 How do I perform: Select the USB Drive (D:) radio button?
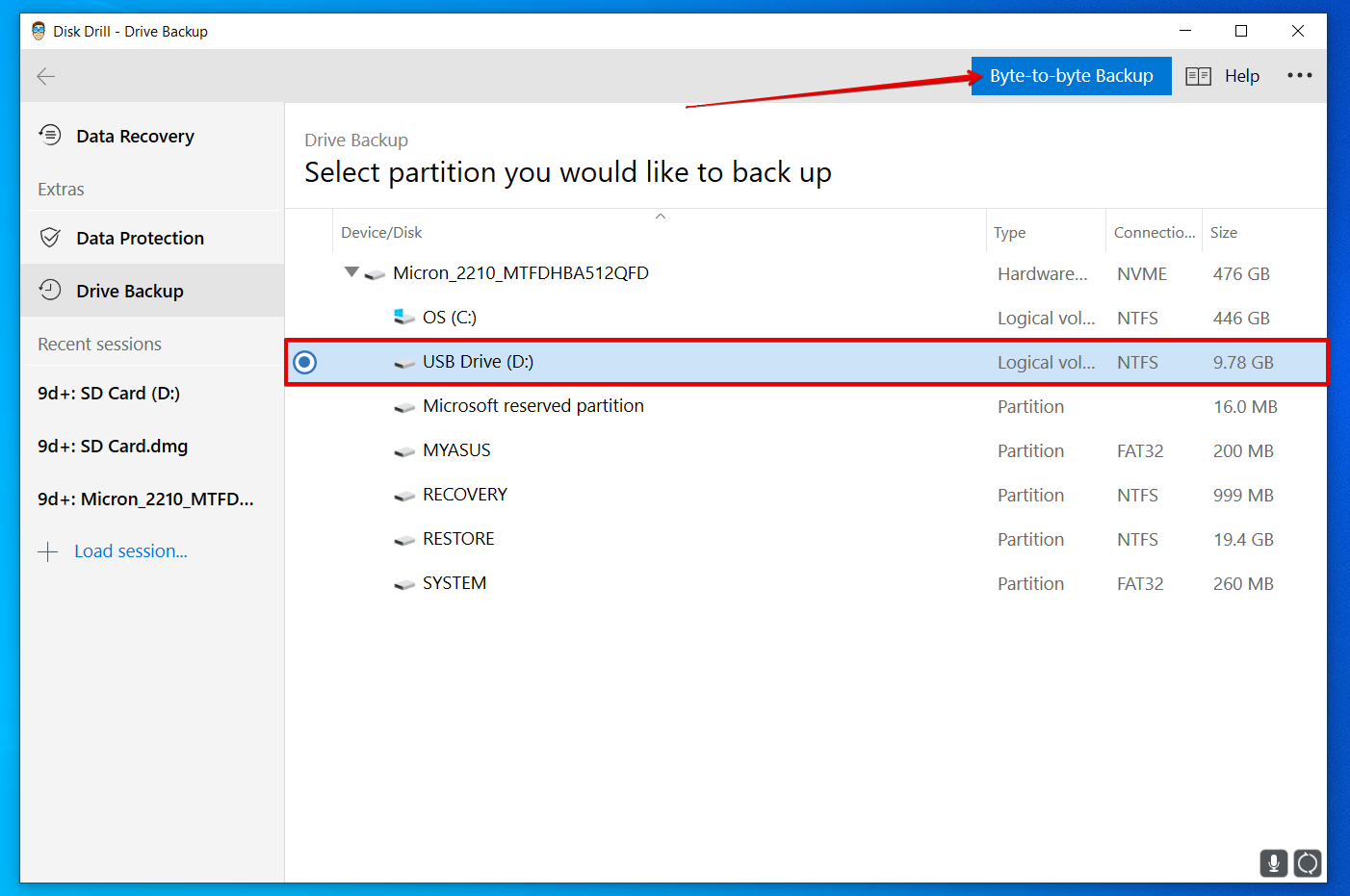click(304, 362)
